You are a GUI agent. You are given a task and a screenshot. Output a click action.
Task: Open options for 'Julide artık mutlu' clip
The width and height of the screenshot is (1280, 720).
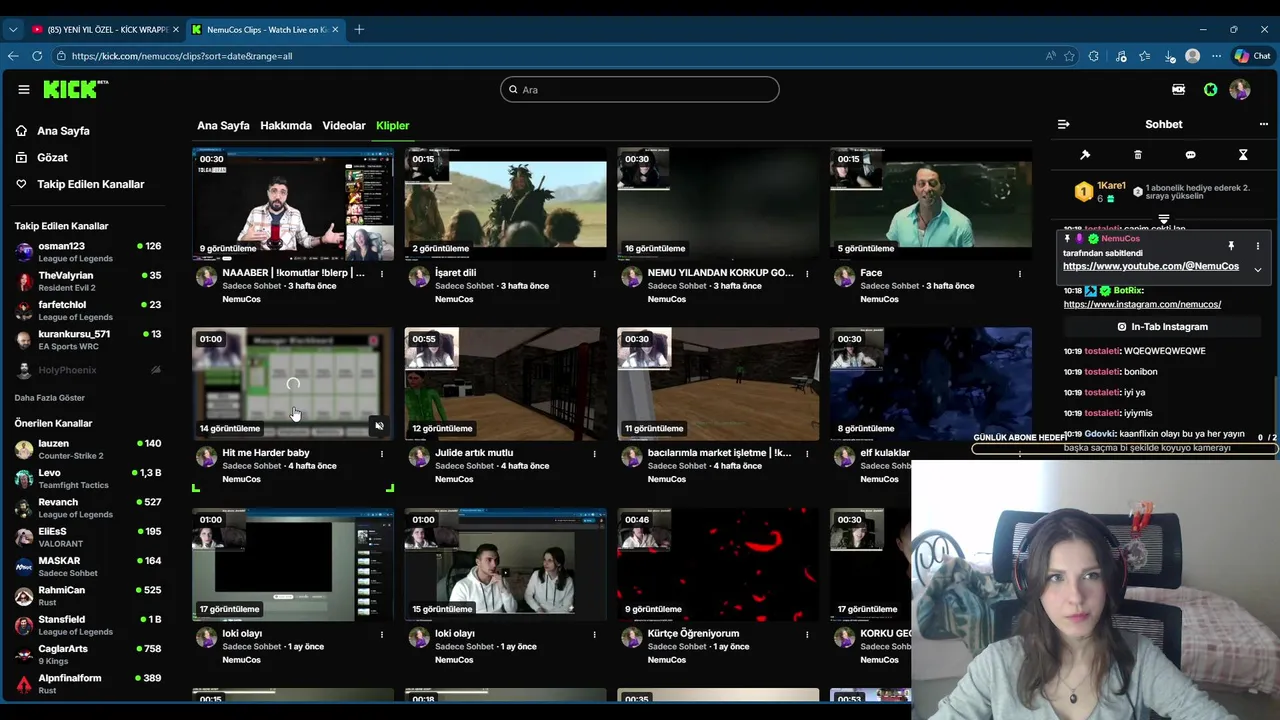(594, 454)
